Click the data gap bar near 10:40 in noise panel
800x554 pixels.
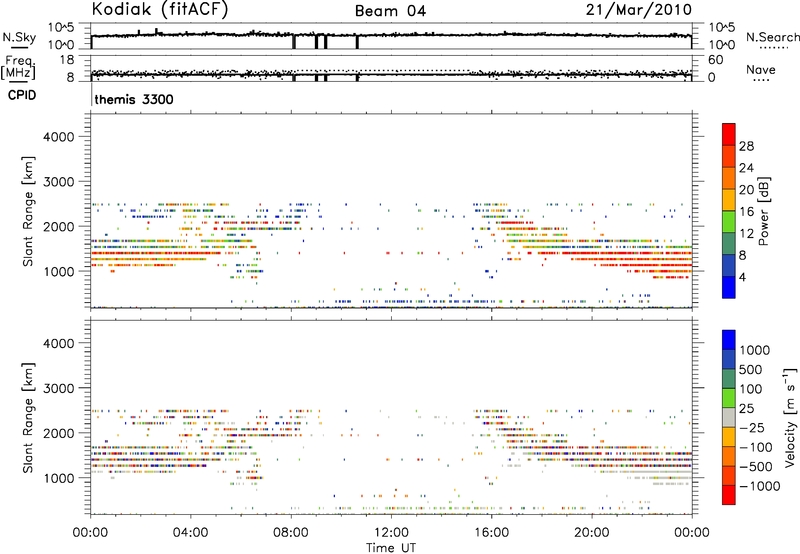point(357,42)
